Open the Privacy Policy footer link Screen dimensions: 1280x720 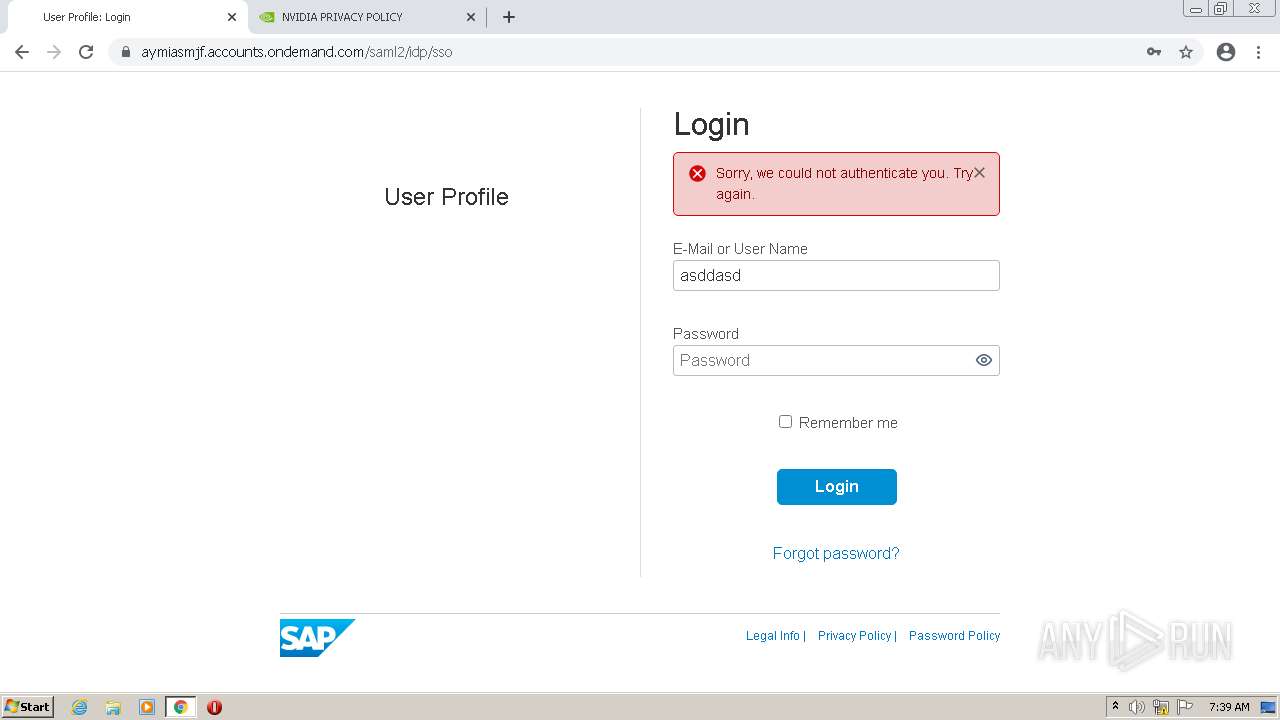point(854,636)
